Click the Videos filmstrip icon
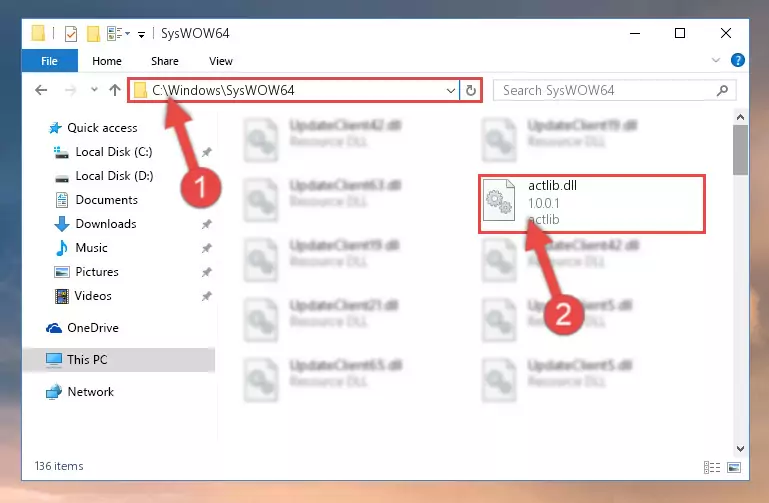This screenshot has width=769, height=503. tap(62, 296)
